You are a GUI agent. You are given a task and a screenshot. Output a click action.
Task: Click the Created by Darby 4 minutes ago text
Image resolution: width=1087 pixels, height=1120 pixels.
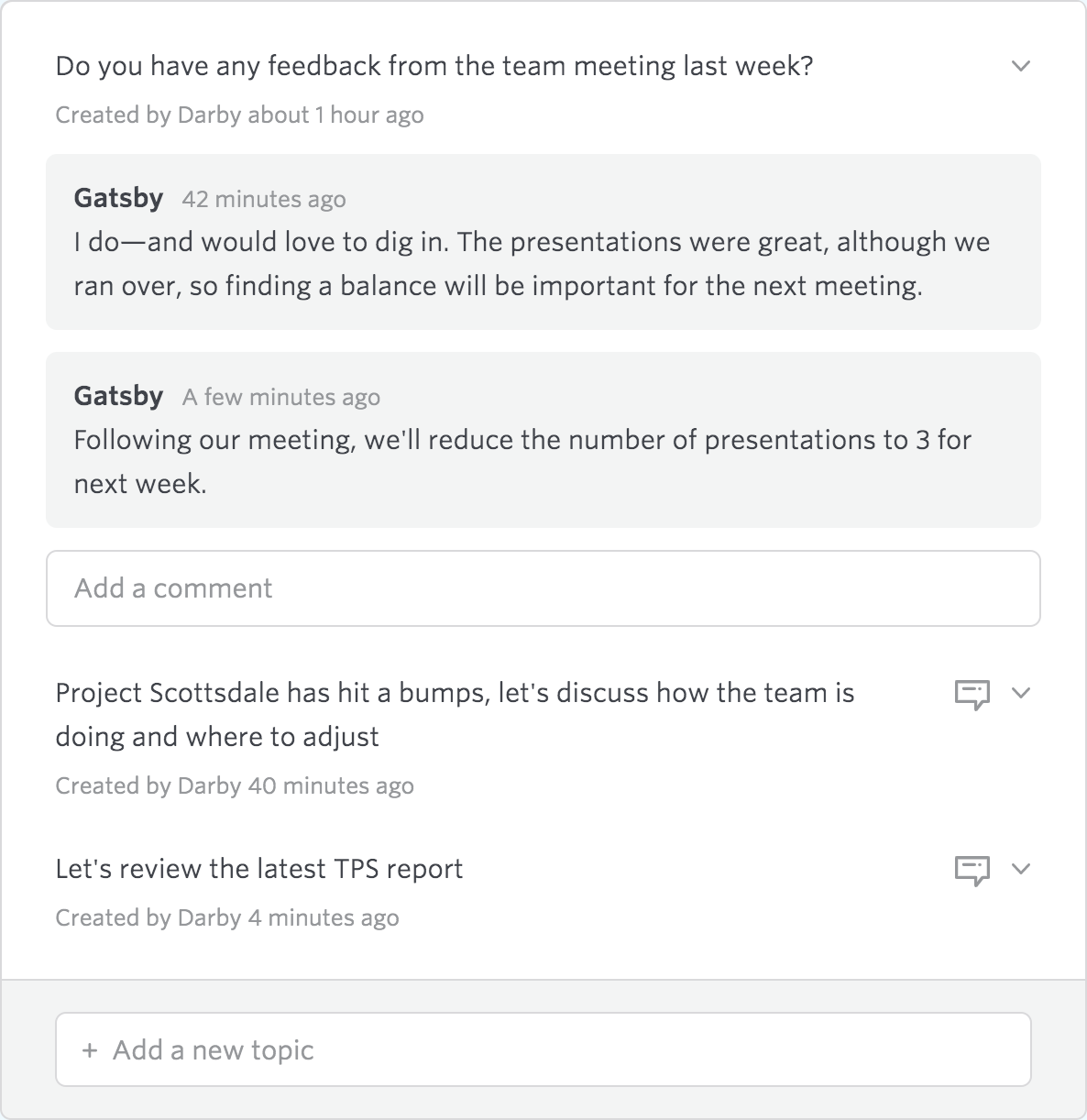coord(227,917)
